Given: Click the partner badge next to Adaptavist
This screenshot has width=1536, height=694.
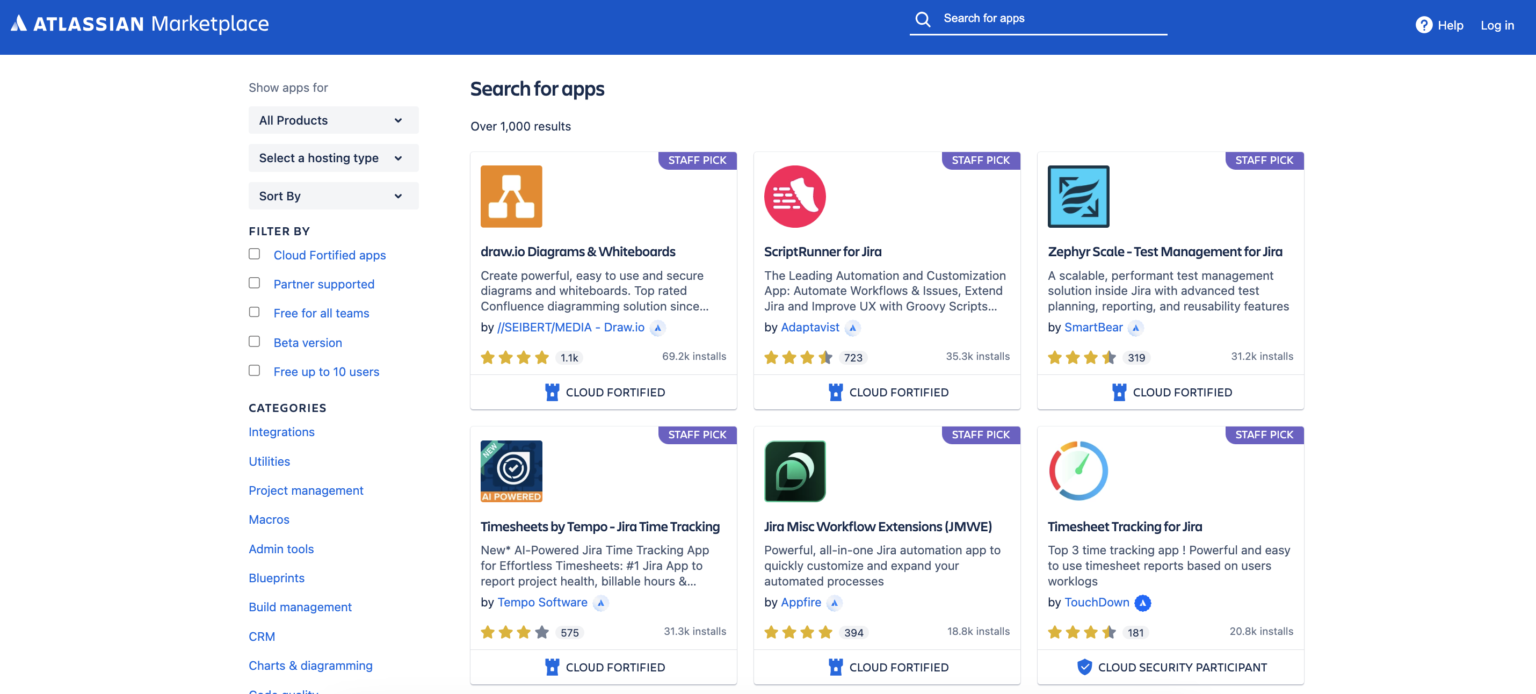Looking at the screenshot, I should [x=852, y=328].
